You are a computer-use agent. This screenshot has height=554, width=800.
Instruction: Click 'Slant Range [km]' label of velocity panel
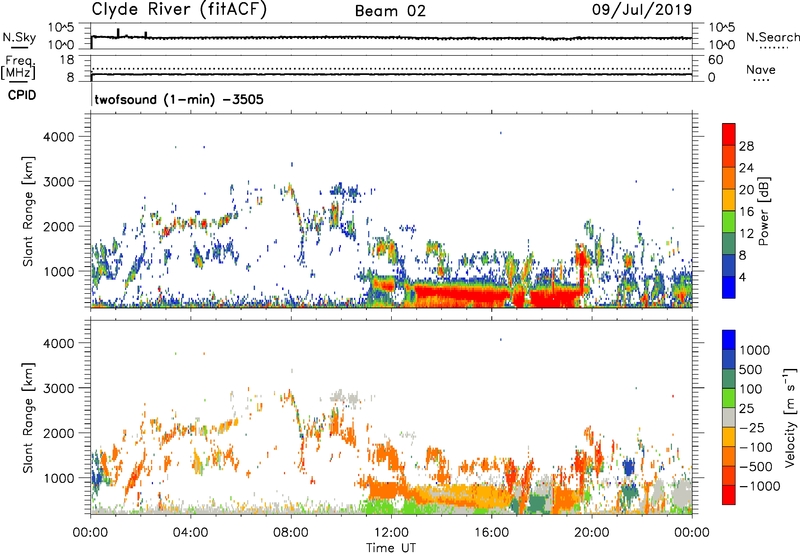pos(28,417)
